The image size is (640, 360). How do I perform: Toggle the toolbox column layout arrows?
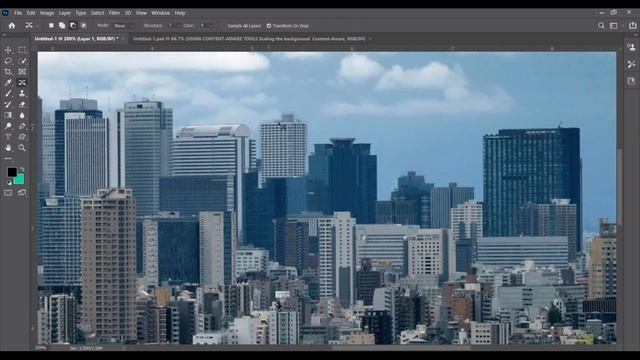coord(4,35)
